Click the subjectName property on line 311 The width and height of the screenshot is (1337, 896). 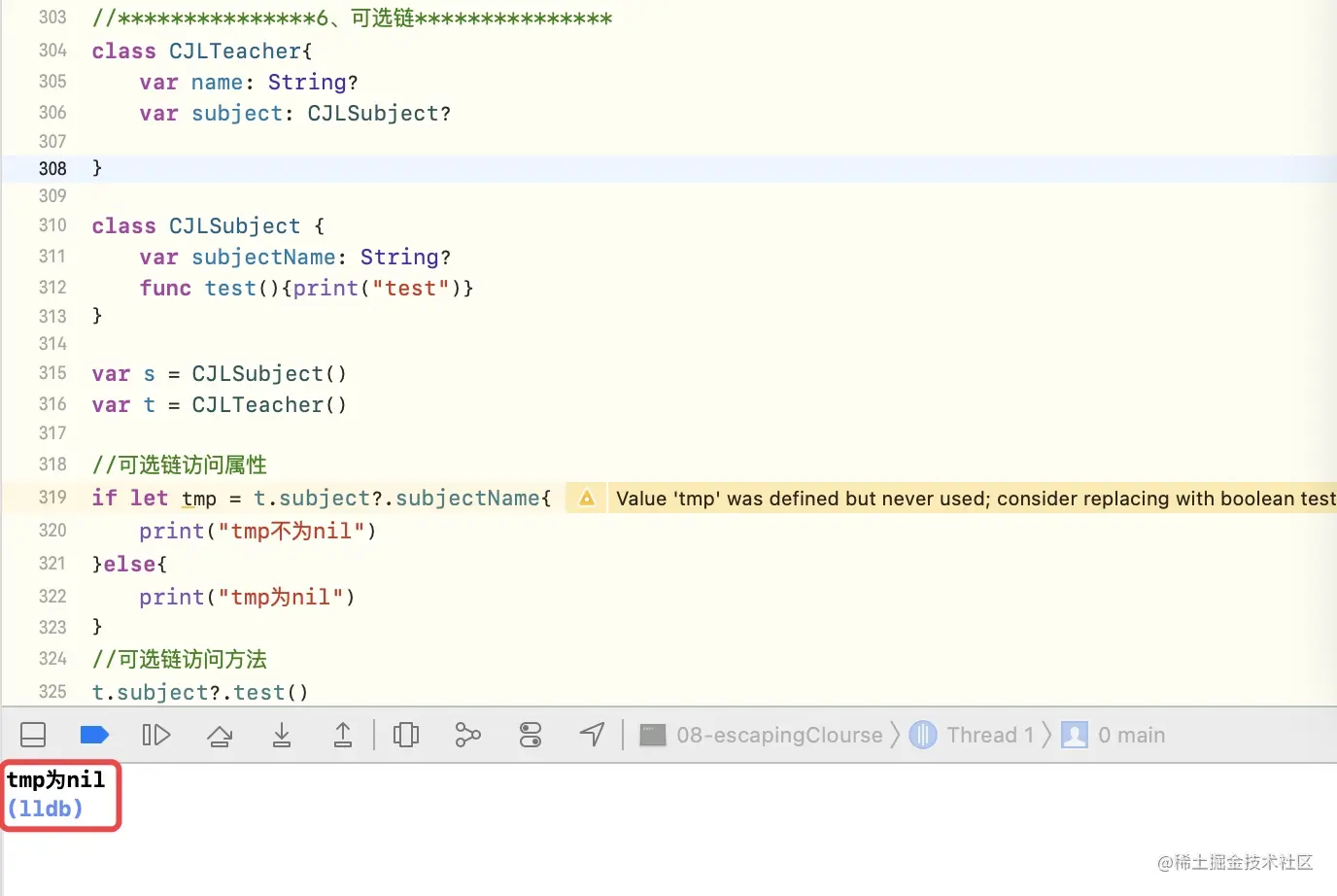click(x=263, y=257)
